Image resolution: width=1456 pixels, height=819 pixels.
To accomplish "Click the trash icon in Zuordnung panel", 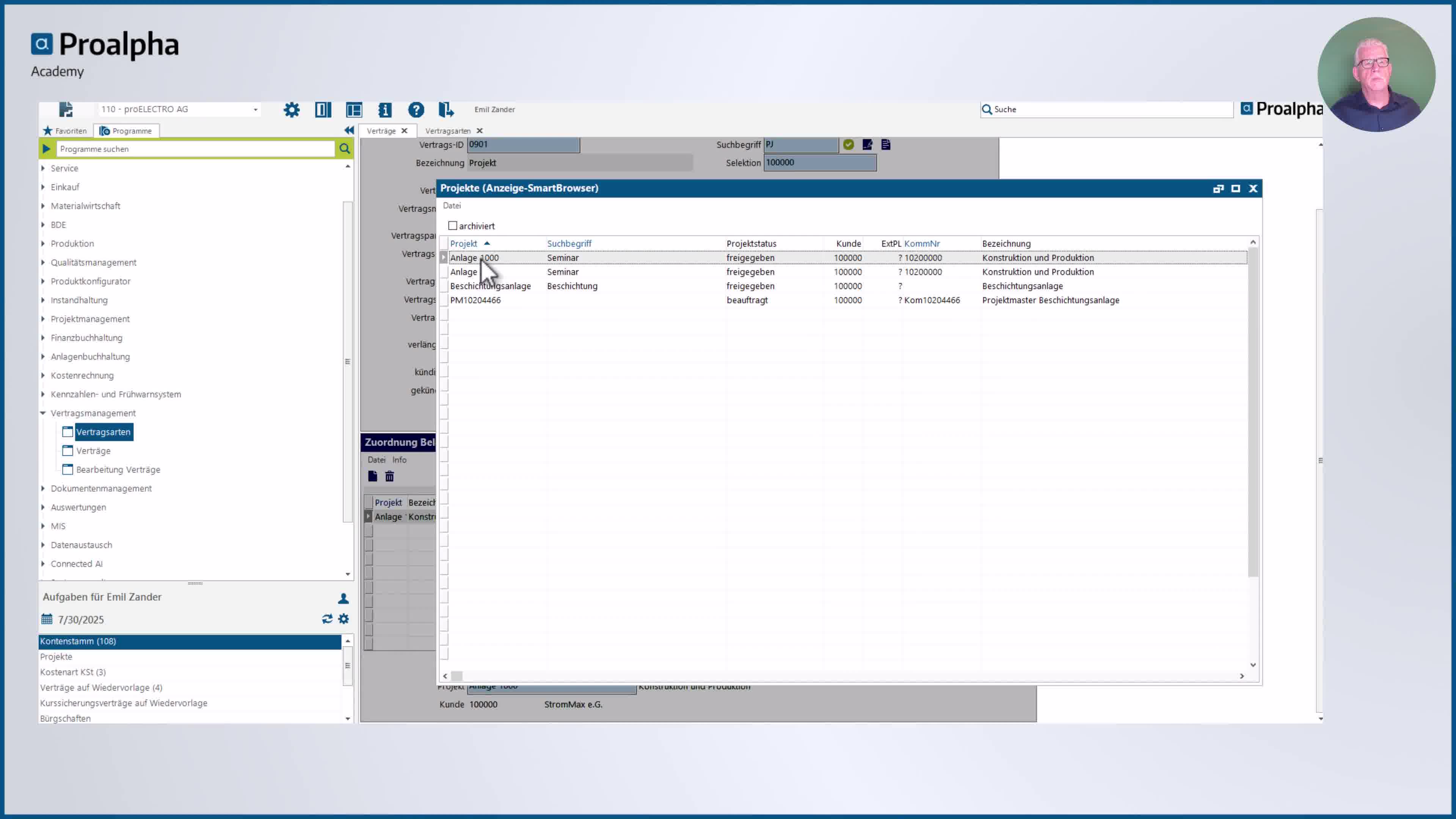I will coord(389,477).
